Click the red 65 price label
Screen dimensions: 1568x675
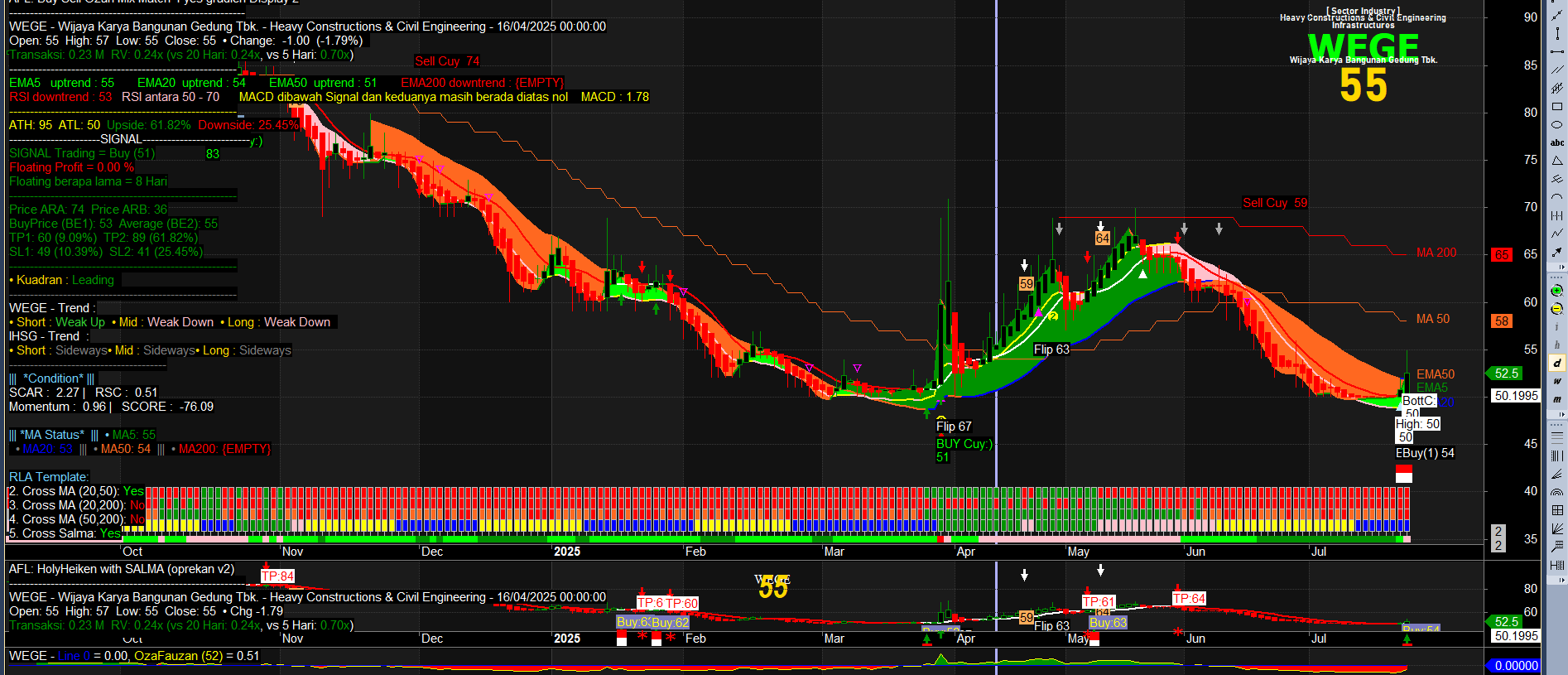pos(1502,255)
